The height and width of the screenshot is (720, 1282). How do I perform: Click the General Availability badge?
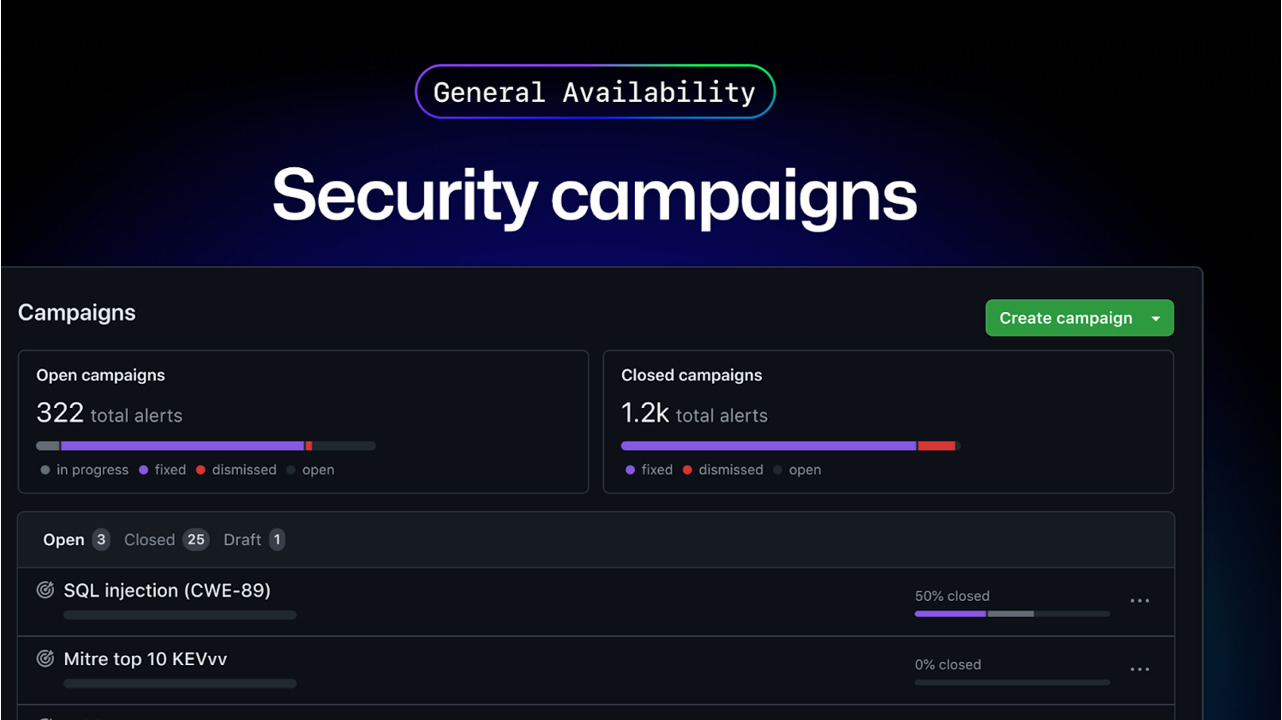click(594, 92)
